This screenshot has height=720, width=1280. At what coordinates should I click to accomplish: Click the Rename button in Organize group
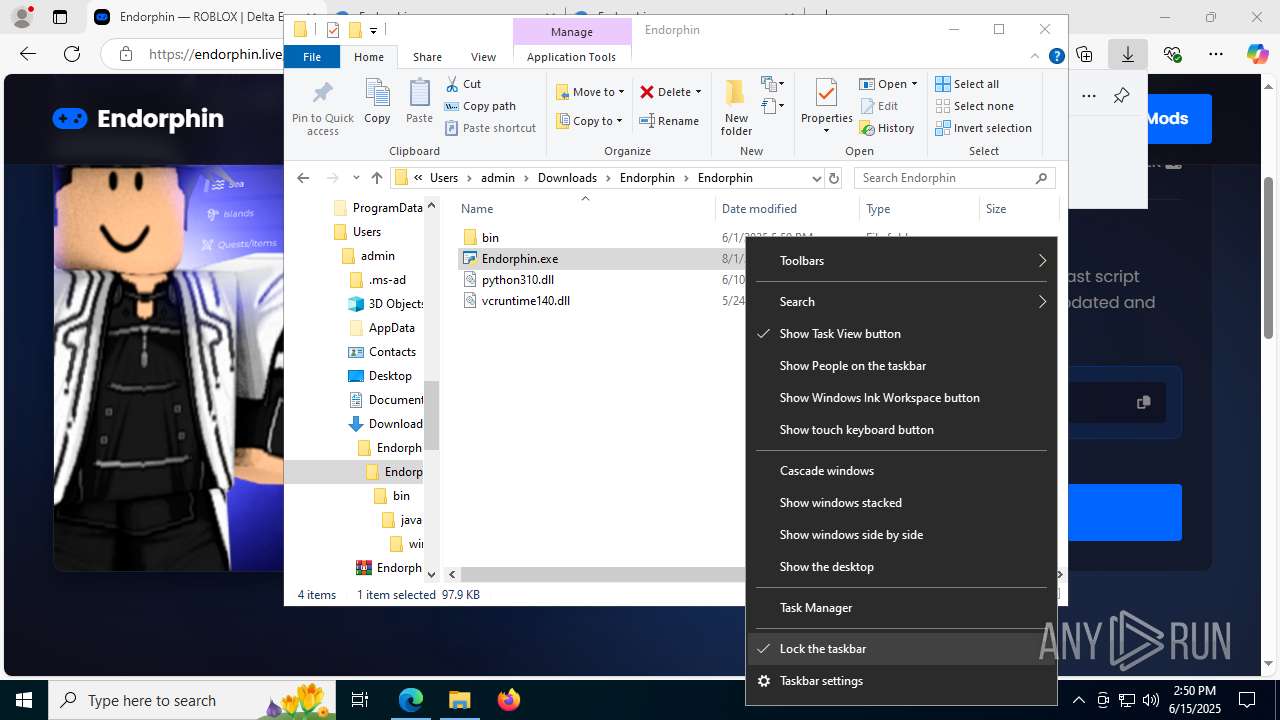coord(669,121)
